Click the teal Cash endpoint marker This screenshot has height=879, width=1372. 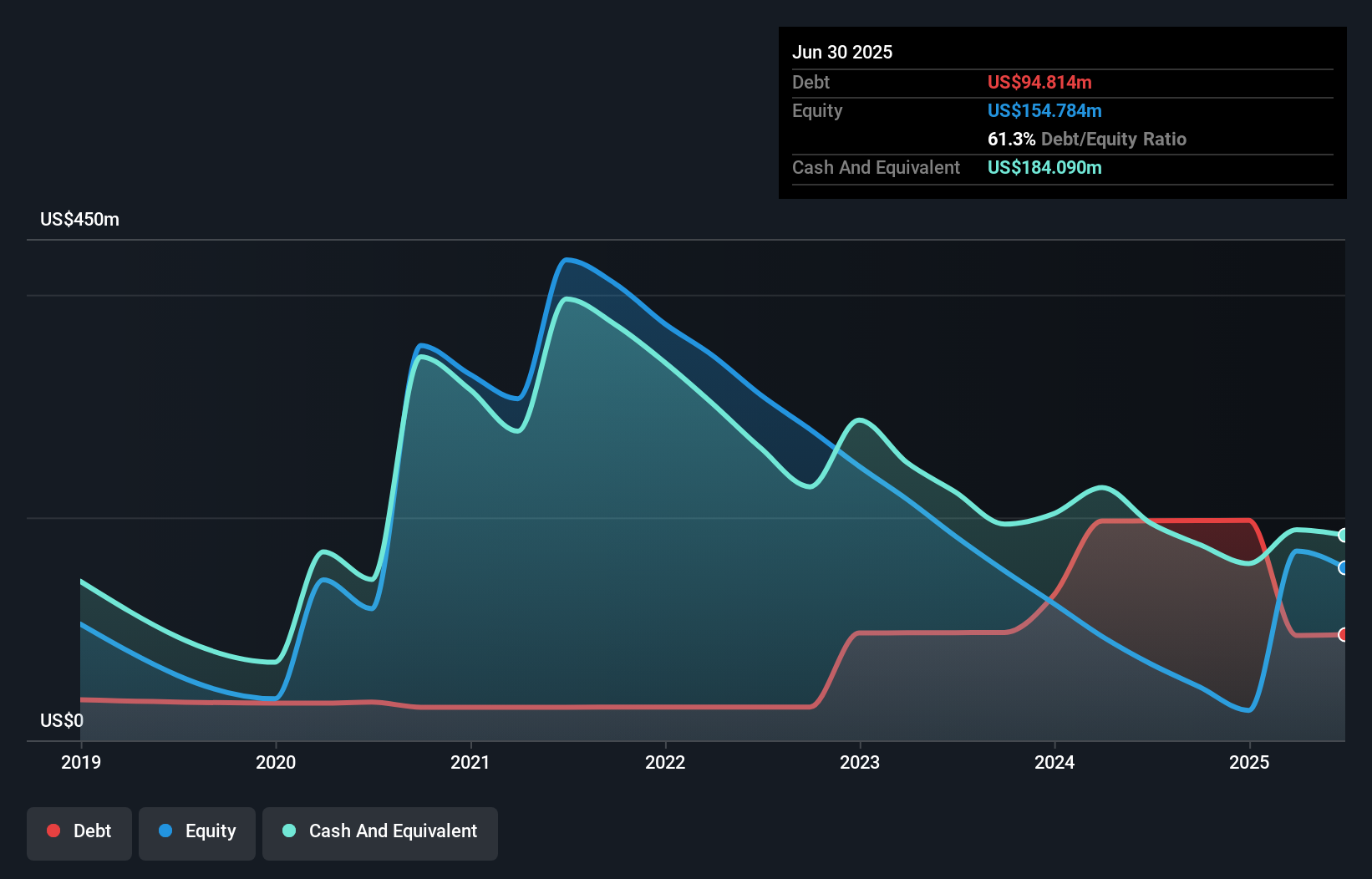1343,535
